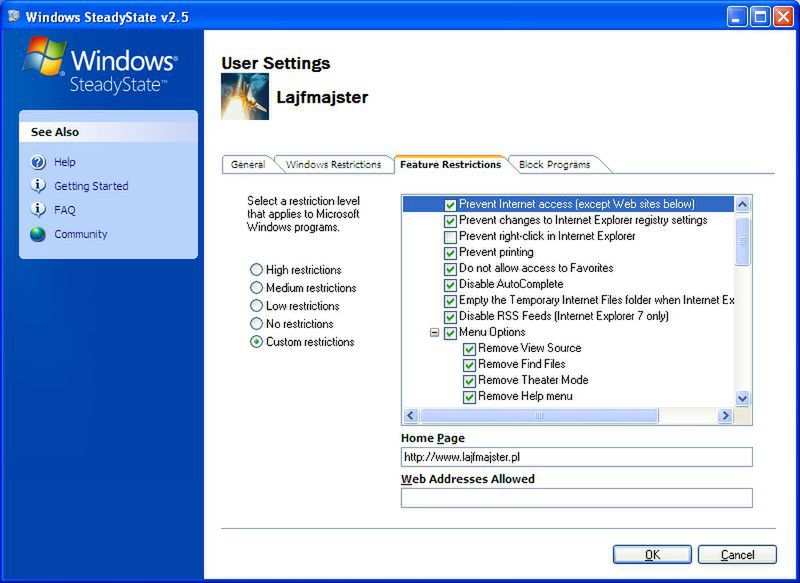Switch to the General tab

(248, 165)
